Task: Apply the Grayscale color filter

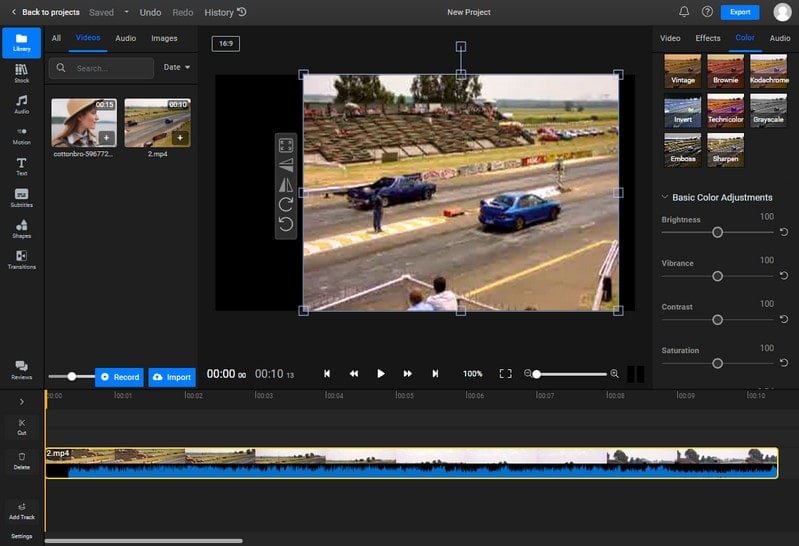Action: [x=768, y=110]
